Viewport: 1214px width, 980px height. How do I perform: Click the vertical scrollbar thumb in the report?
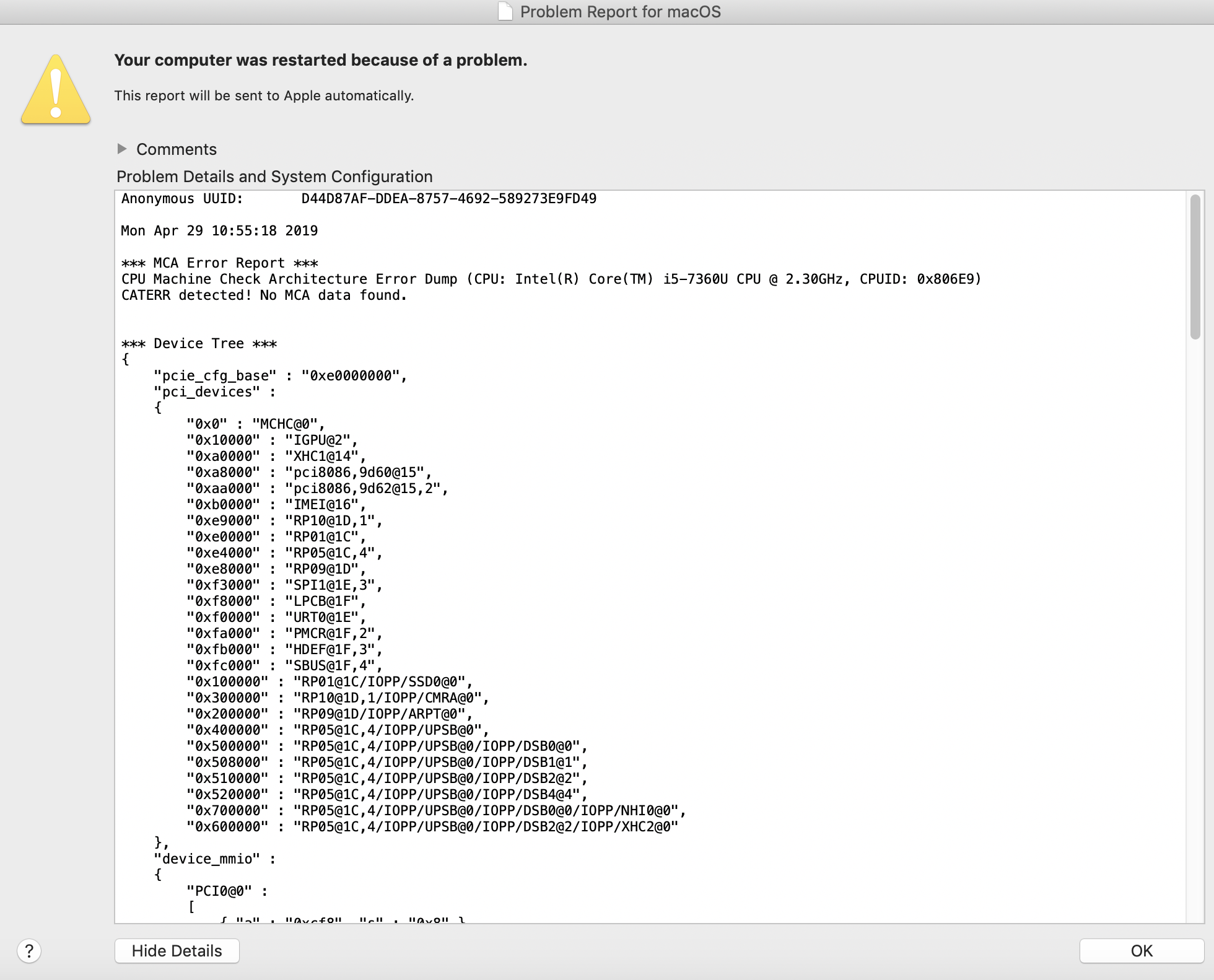[1195, 266]
